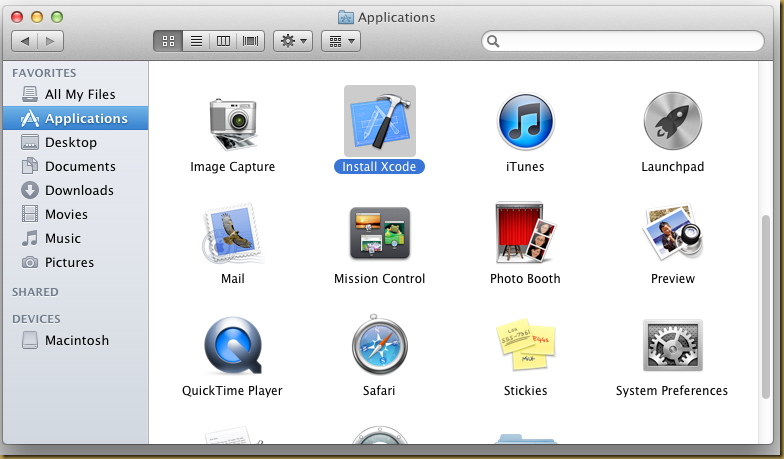The height and width of the screenshot is (459, 784).
Task: Select the Mission Control icon
Action: [x=379, y=235]
